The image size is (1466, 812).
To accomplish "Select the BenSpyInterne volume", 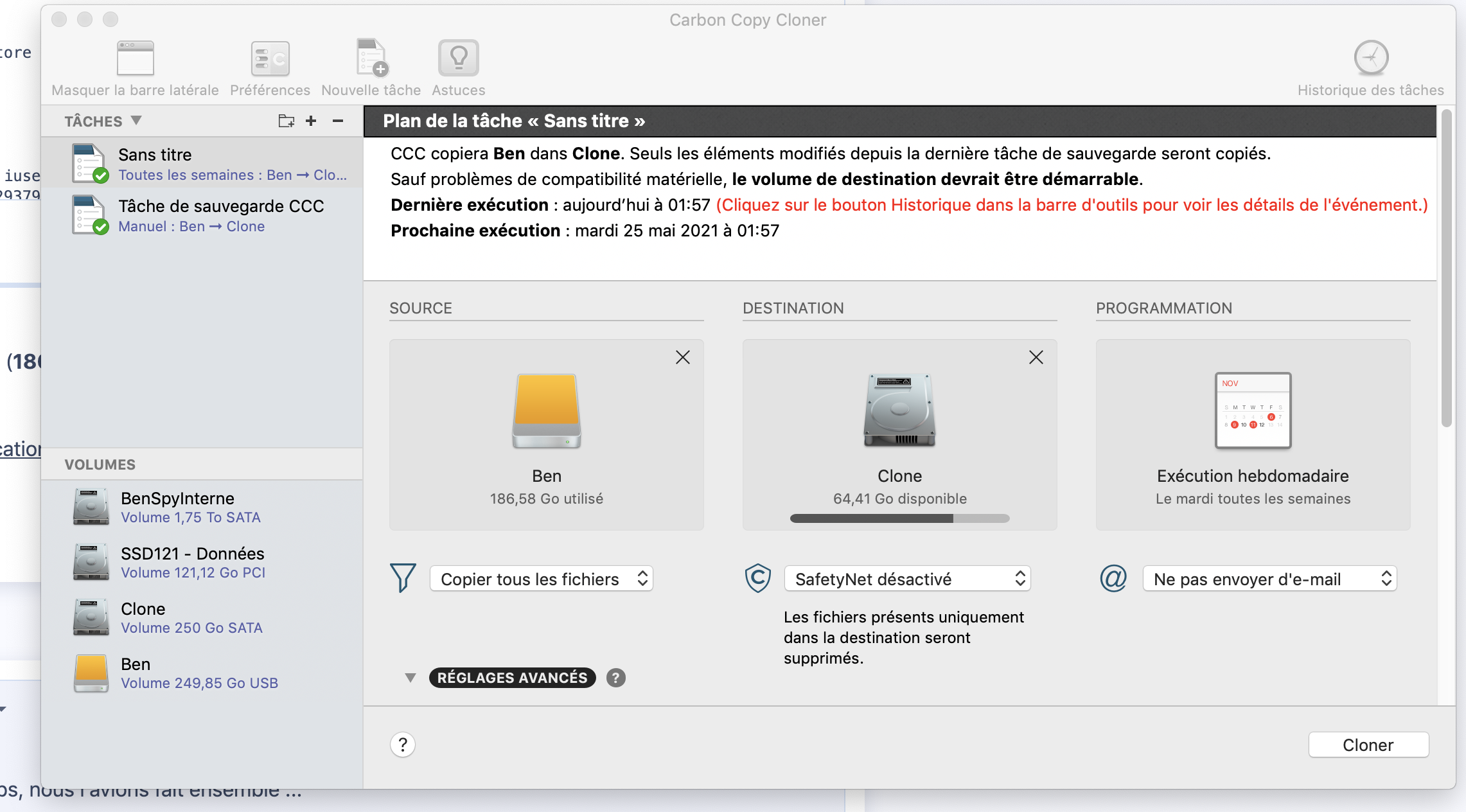I will pos(202,507).
